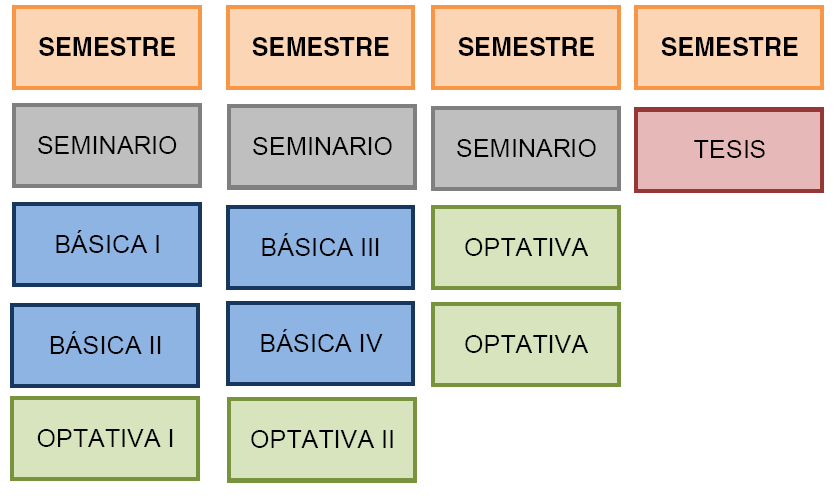The width and height of the screenshot is (835, 498).
Task: Pick the pink-filled box with dark red border
Action: click(x=729, y=150)
